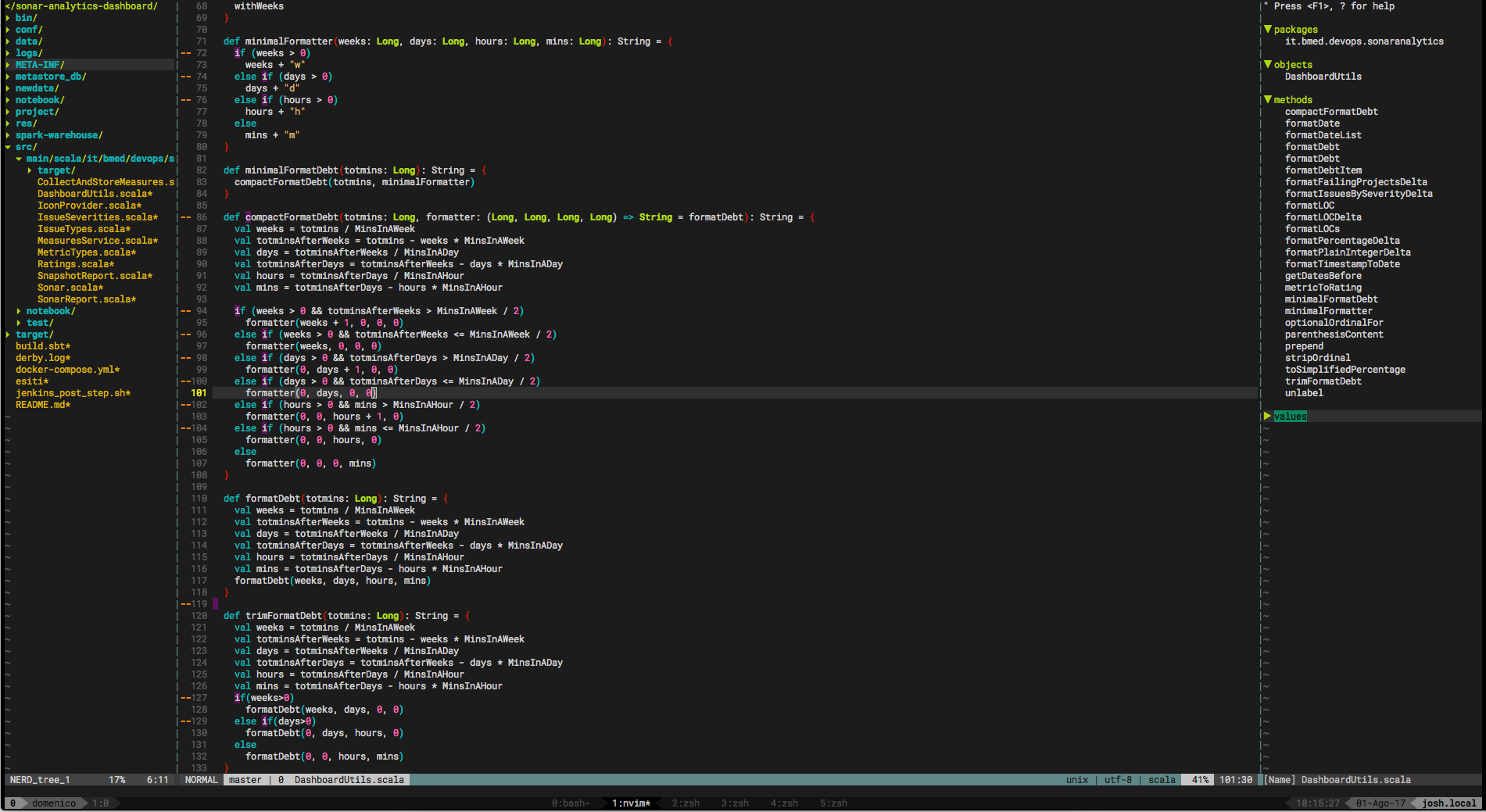The height and width of the screenshot is (812, 1486).
Task: Jump to getDatesBefore method tag
Action: pyautogui.click(x=1323, y=276)
